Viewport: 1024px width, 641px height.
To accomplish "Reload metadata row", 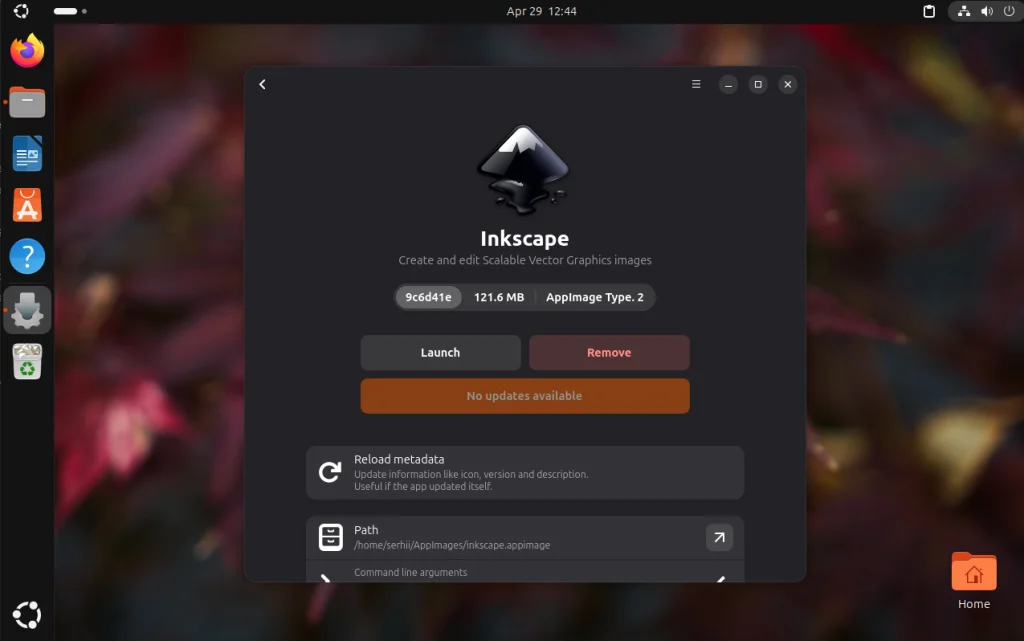I will click(524, 473).
